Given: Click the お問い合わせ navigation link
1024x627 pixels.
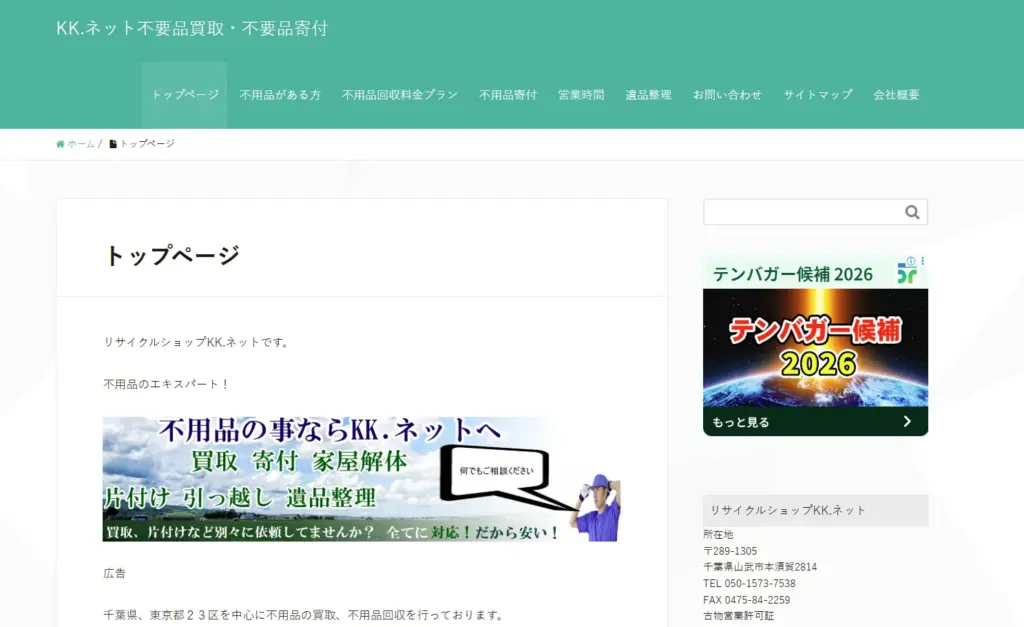Looking at the screenshot, I should tap(727, 95).
